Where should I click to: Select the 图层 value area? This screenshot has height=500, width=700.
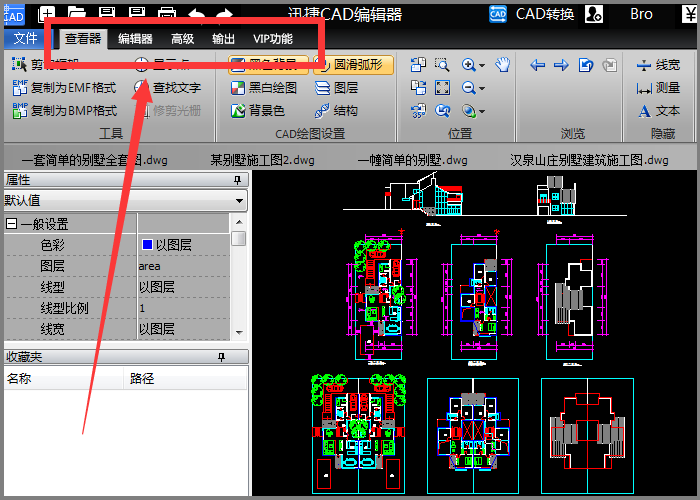[x=183, y=266]
